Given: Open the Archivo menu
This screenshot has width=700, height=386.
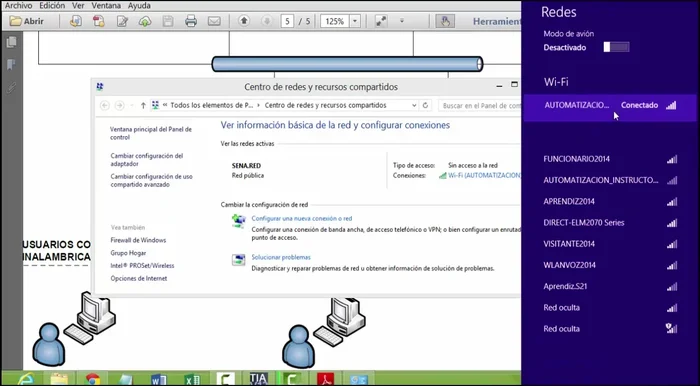Looking at the screenshot, I should (x=18, y=6).
